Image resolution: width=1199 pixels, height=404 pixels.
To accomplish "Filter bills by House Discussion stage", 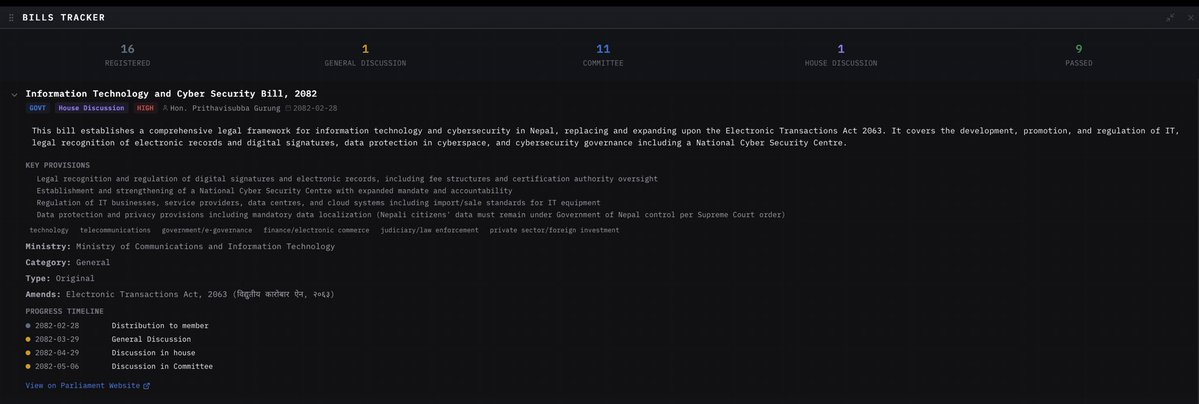I will click(x=840, y=55).
